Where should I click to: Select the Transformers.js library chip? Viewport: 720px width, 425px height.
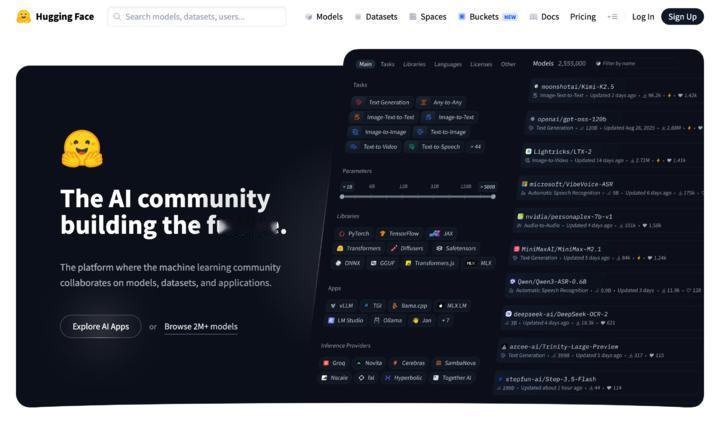pos(429,263)
